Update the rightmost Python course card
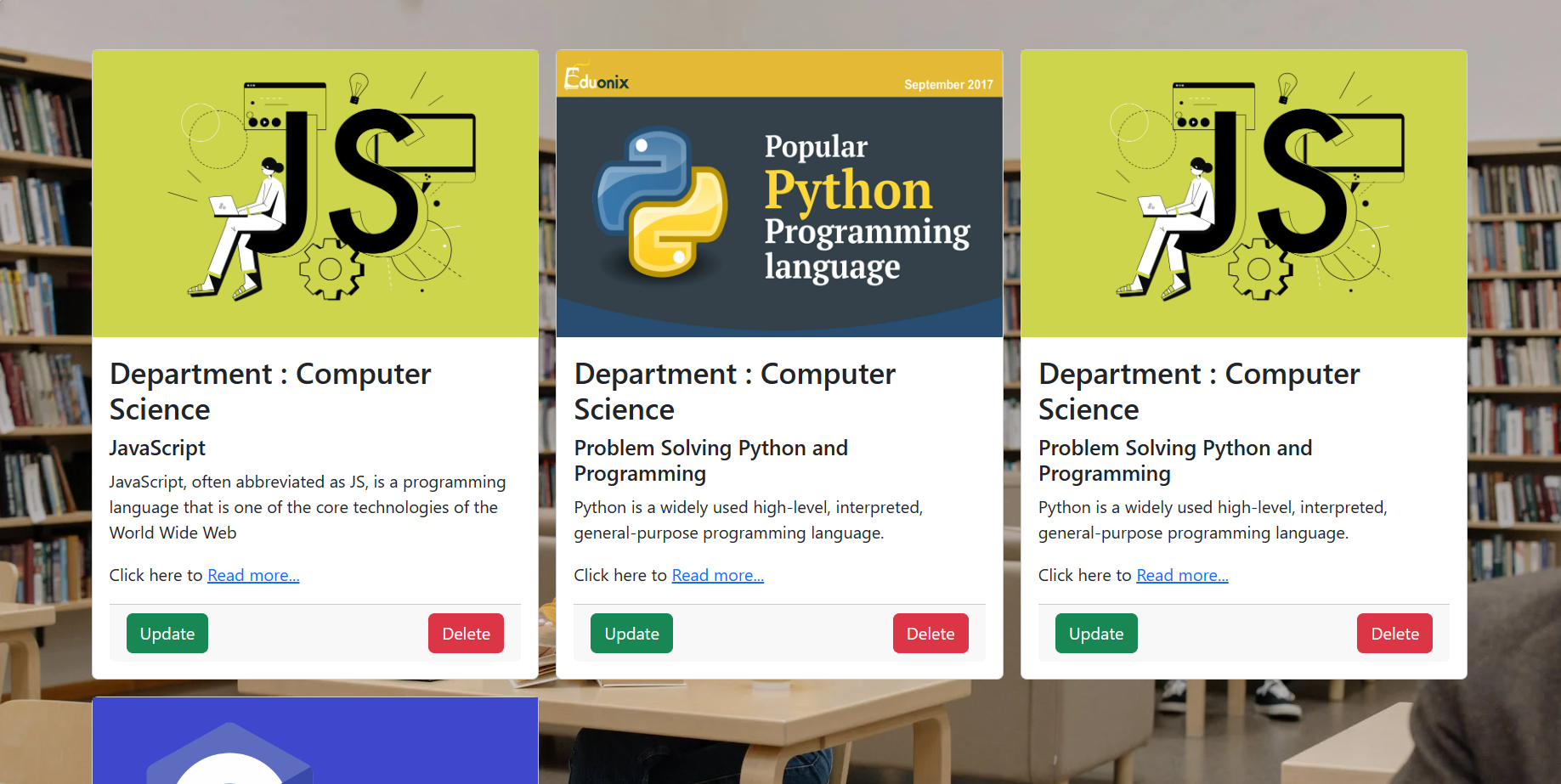This screenshot has height=784, width=1561. (1096, 633)
